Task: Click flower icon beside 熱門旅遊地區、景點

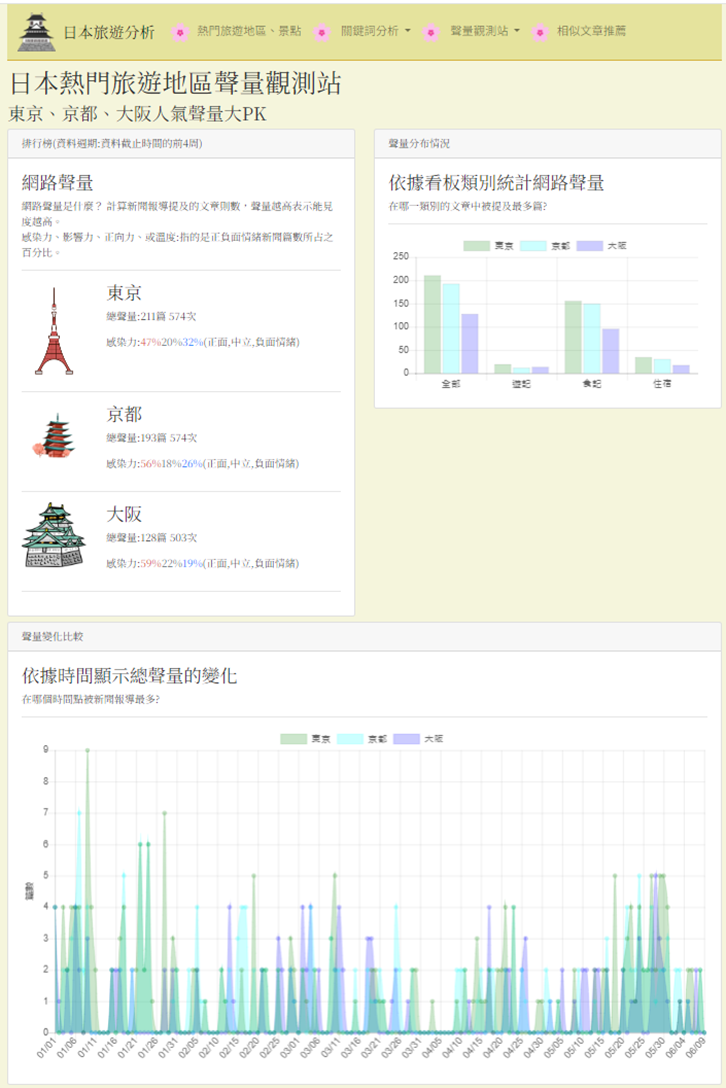Action: (x=180, y=32)
